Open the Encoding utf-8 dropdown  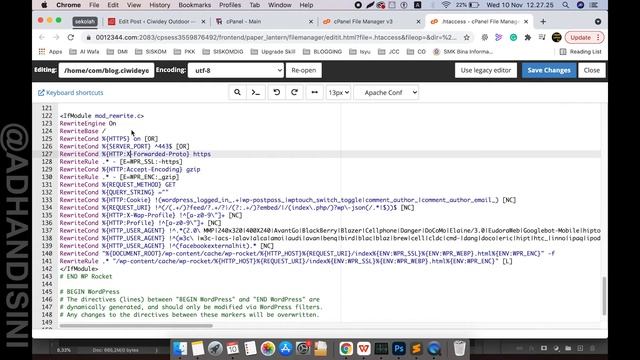click(x=236, y=70)
